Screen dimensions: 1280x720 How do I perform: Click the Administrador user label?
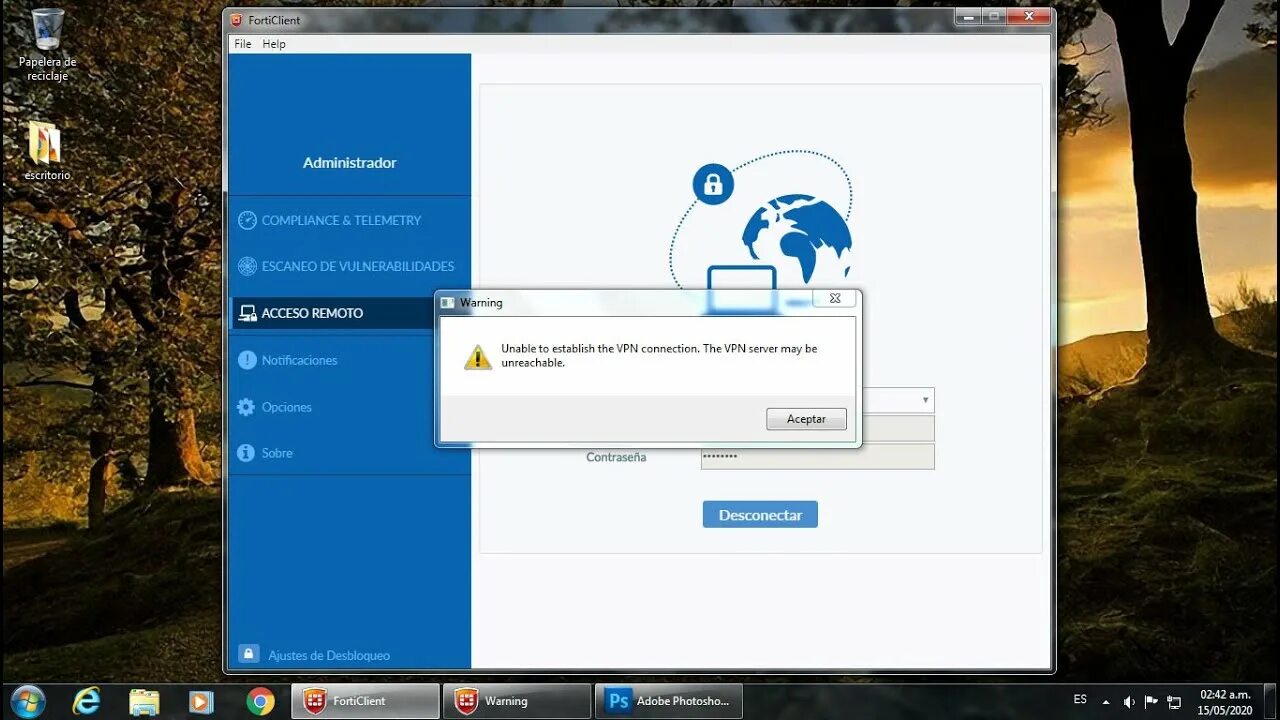[350, 162]
